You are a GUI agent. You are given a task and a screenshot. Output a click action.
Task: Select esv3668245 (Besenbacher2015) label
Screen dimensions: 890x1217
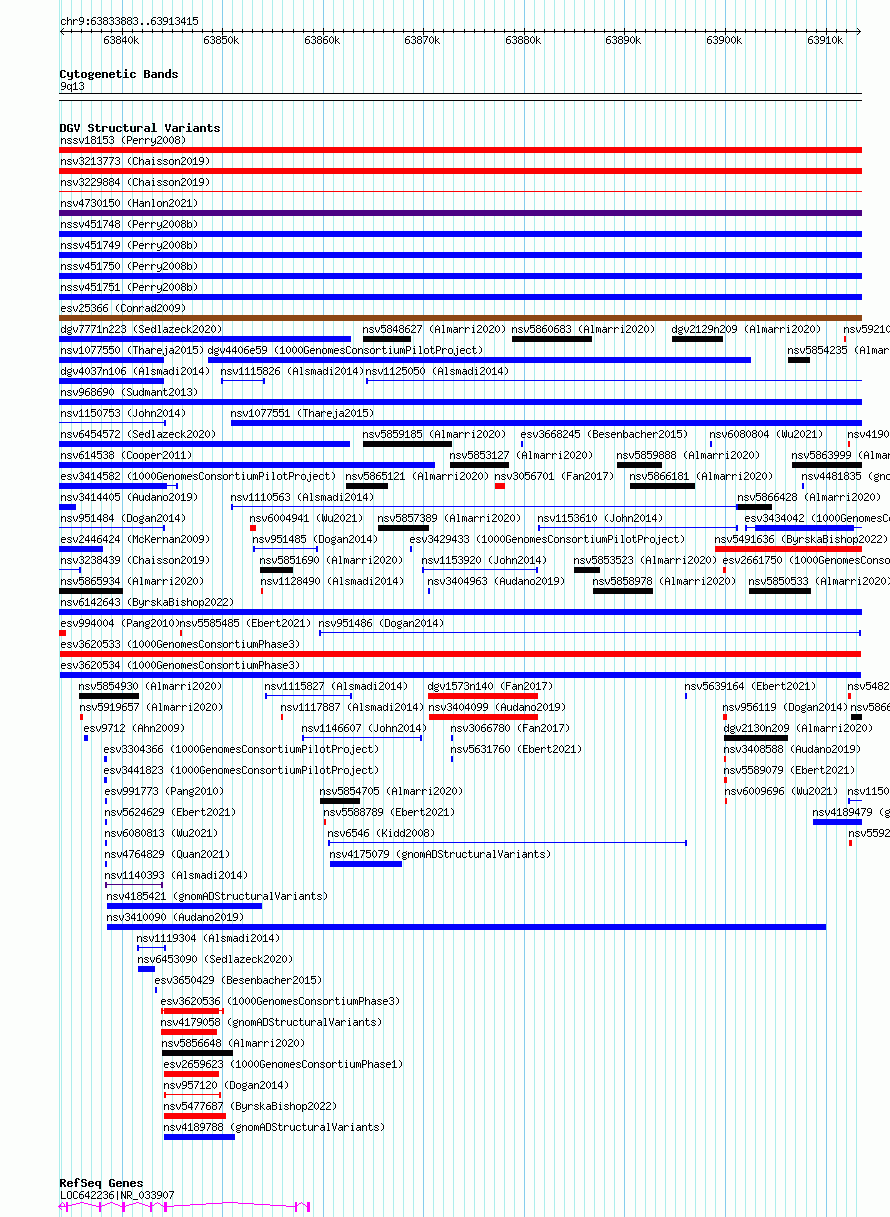(604, 434)
